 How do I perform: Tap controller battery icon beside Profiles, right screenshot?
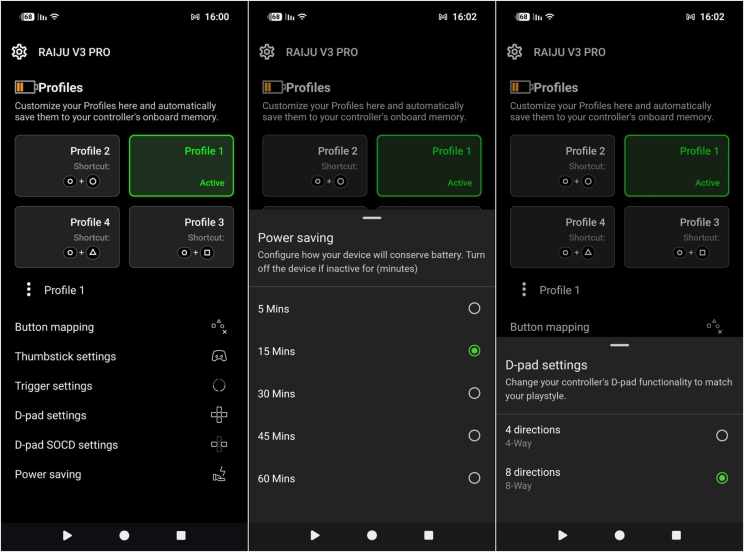point(521,87)
